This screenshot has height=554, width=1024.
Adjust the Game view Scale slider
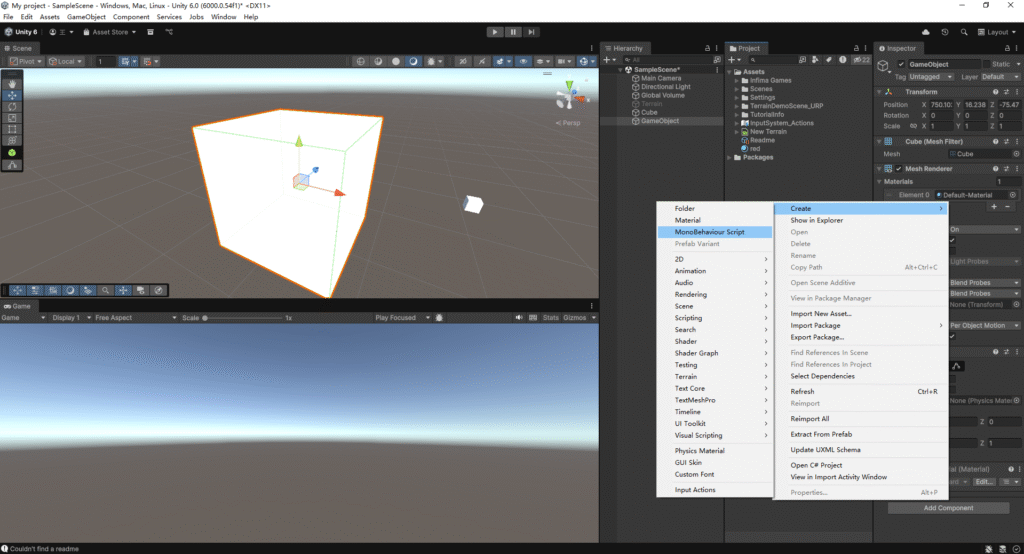point(242,318)
